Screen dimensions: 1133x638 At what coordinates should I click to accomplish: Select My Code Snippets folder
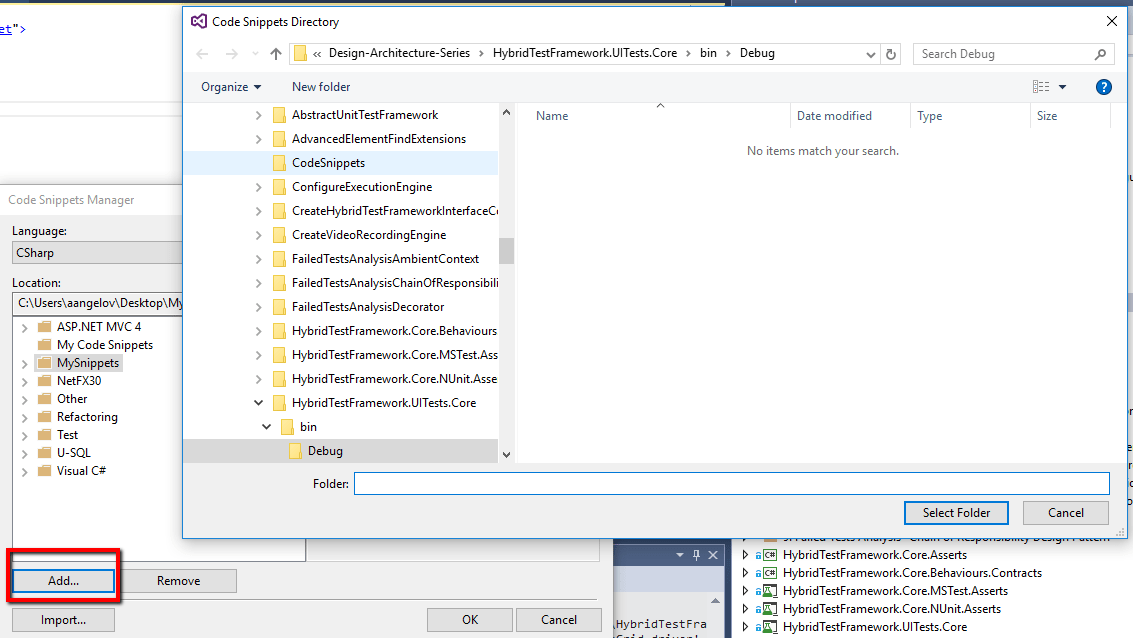[x=105, y=345]
